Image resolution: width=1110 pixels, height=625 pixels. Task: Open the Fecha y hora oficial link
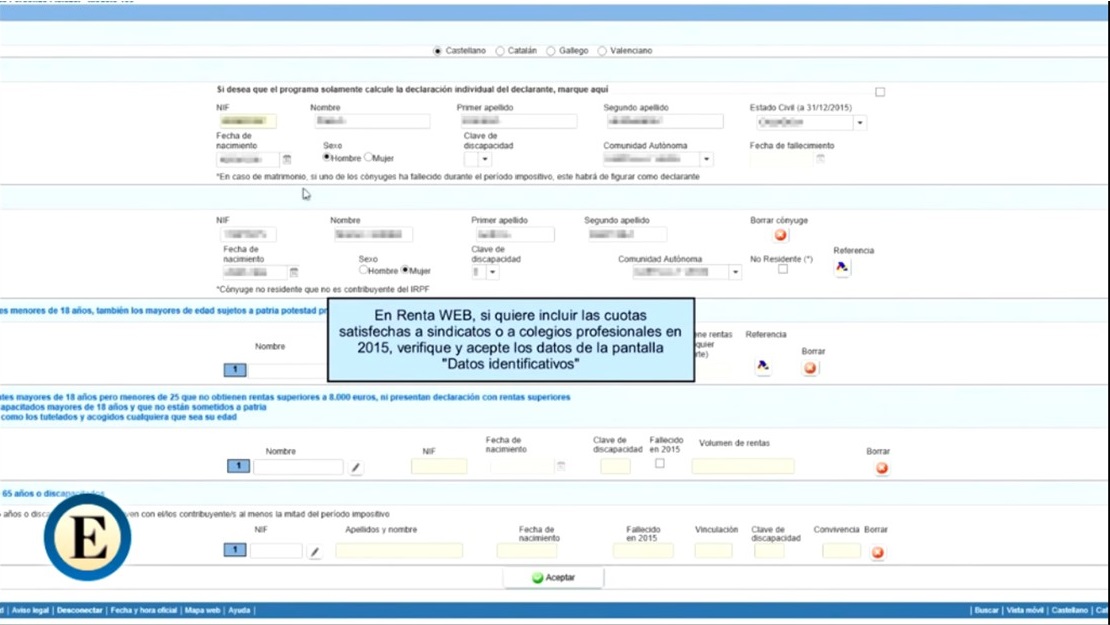pos(144,610)
